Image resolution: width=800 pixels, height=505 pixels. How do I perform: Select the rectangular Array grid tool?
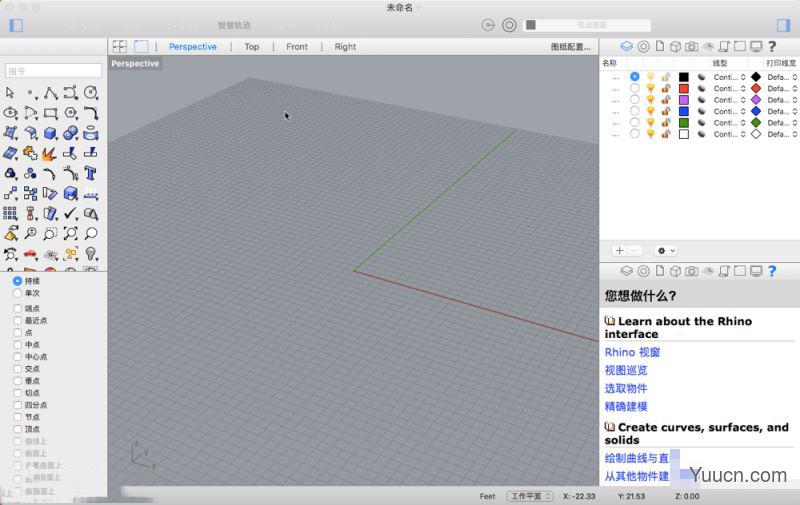[10, 213]
